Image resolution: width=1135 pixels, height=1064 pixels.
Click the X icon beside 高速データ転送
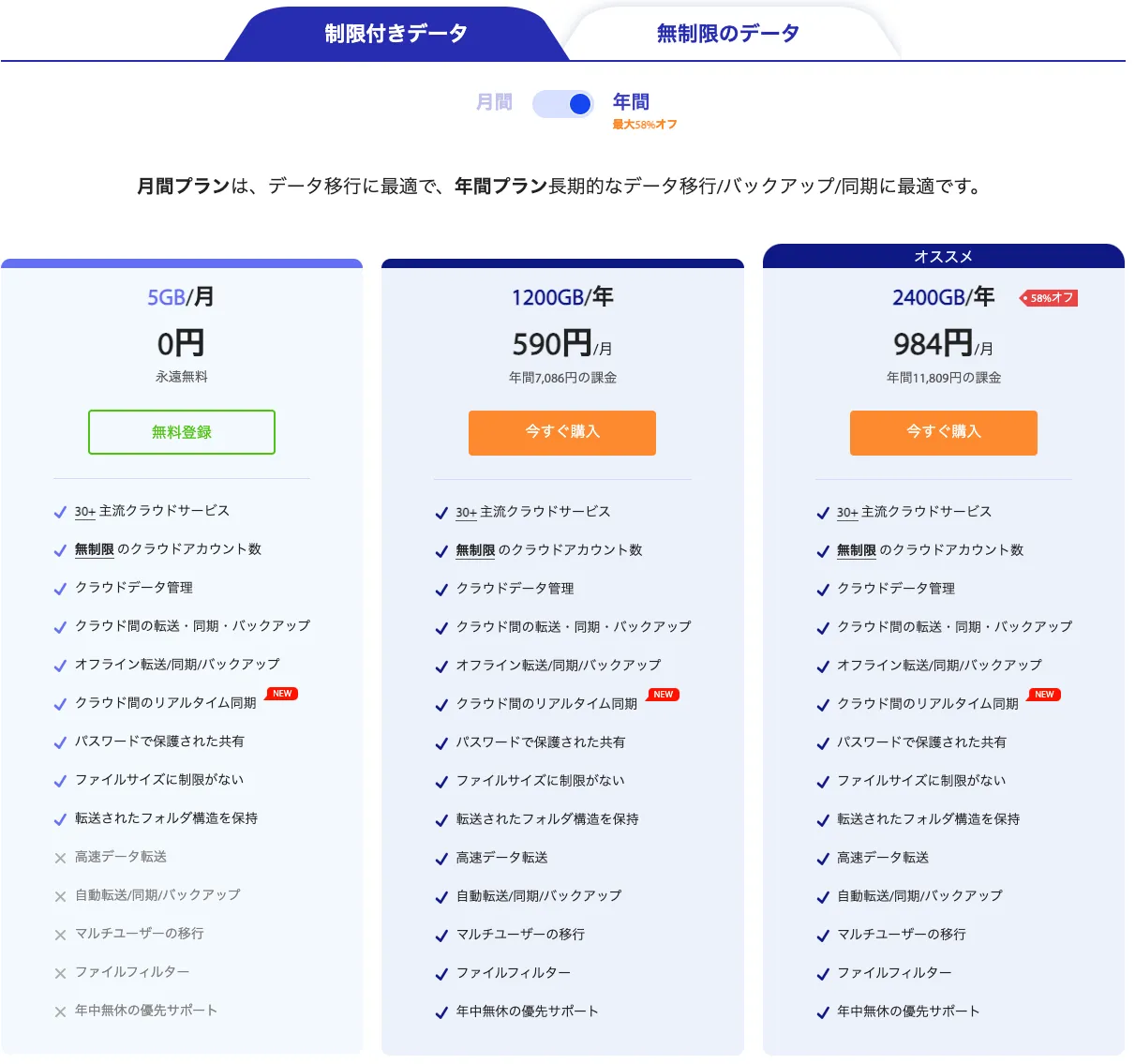coord(60,858)
